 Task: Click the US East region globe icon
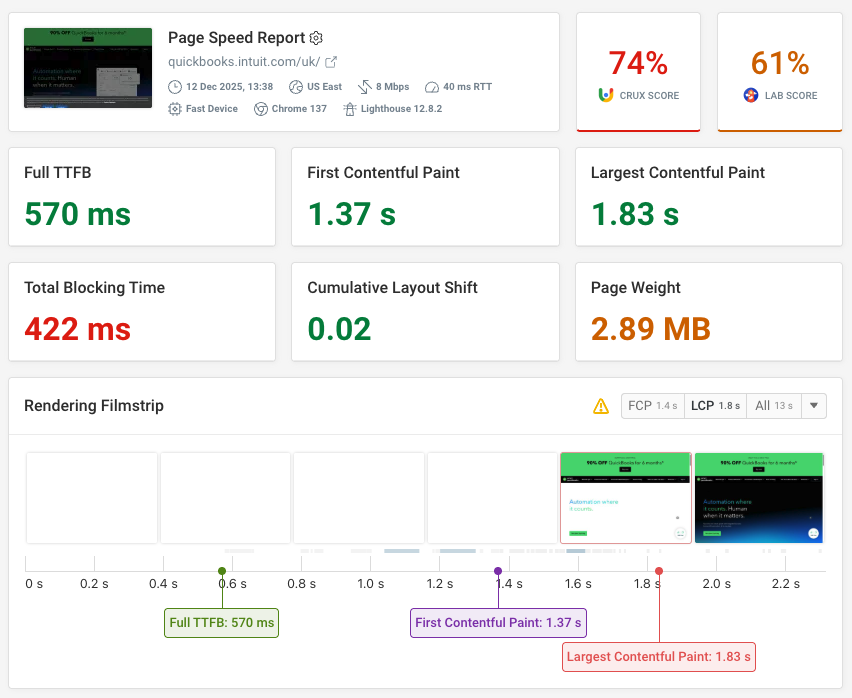click(295, 86)
